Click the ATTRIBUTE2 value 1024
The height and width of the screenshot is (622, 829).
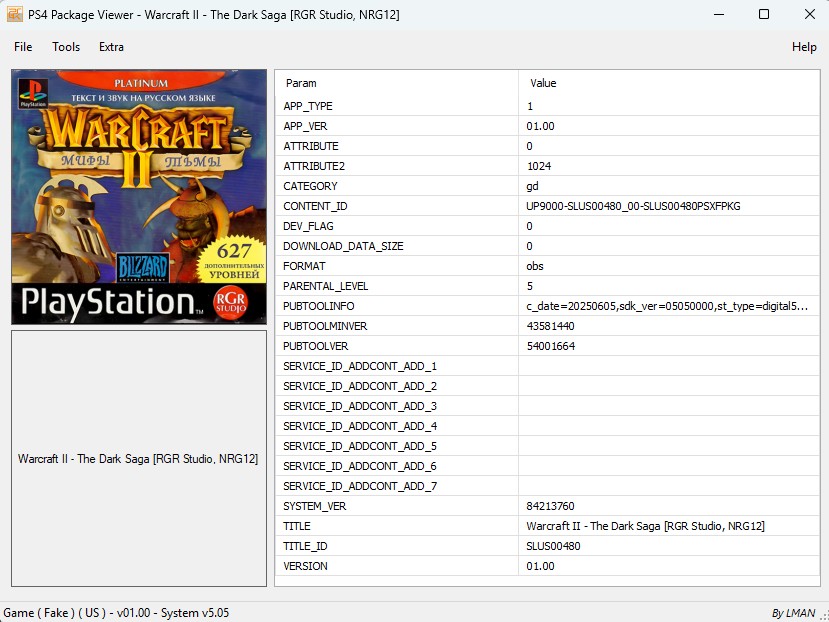click(539, 166)
